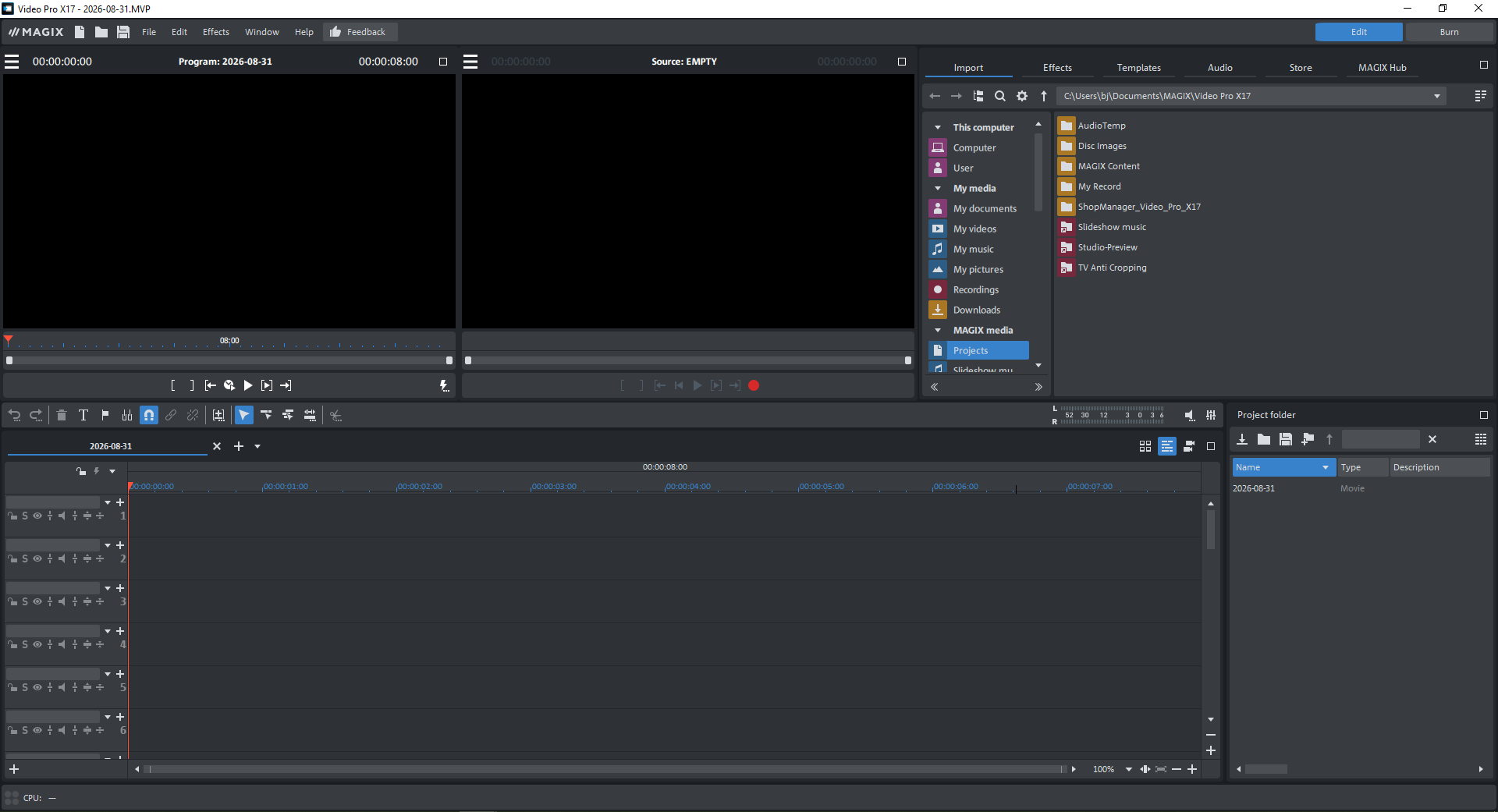The height and width of the screenshot is (812, 1498).
Task: Add a track below track 2 with plus
Action: click(120, 545)
